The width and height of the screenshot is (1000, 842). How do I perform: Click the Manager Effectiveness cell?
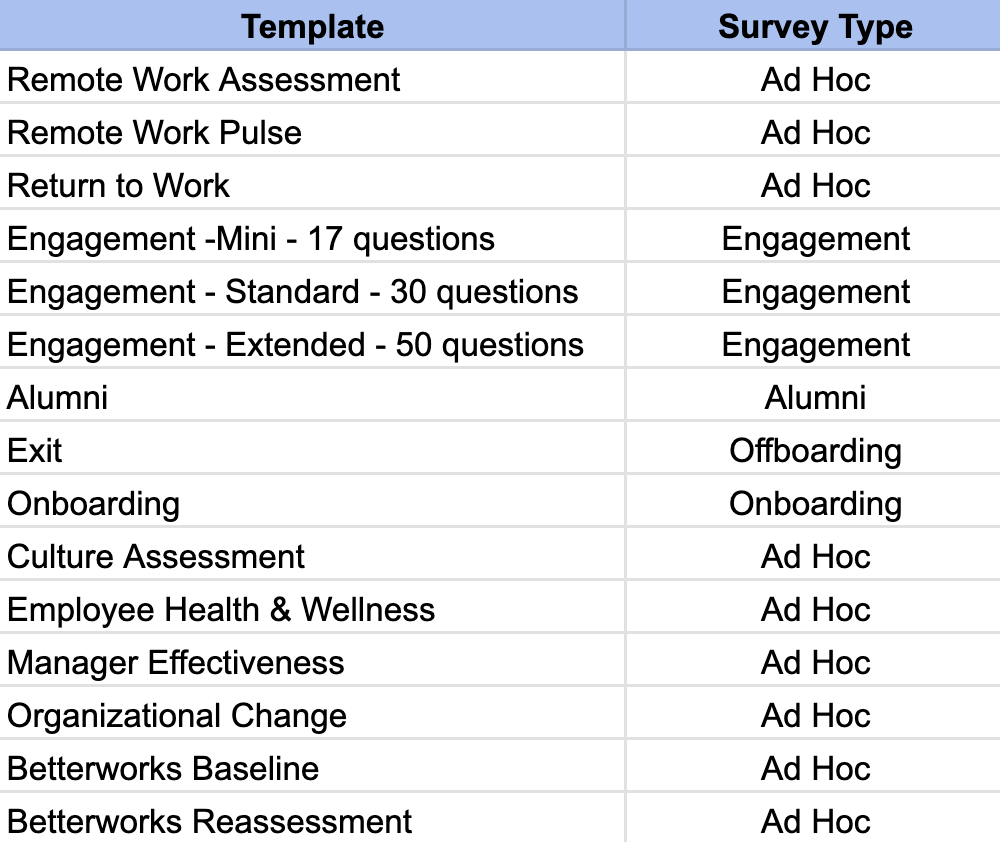coord(312,660)
